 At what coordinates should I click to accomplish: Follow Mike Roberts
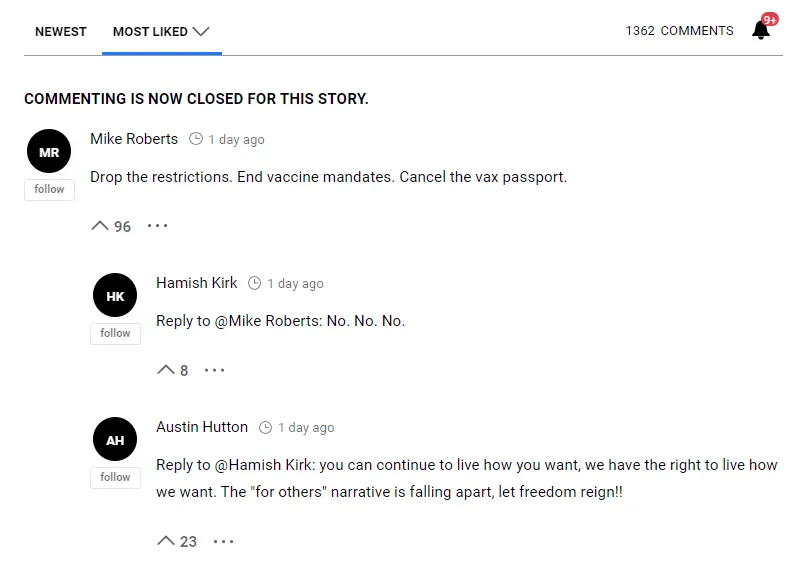49,189
